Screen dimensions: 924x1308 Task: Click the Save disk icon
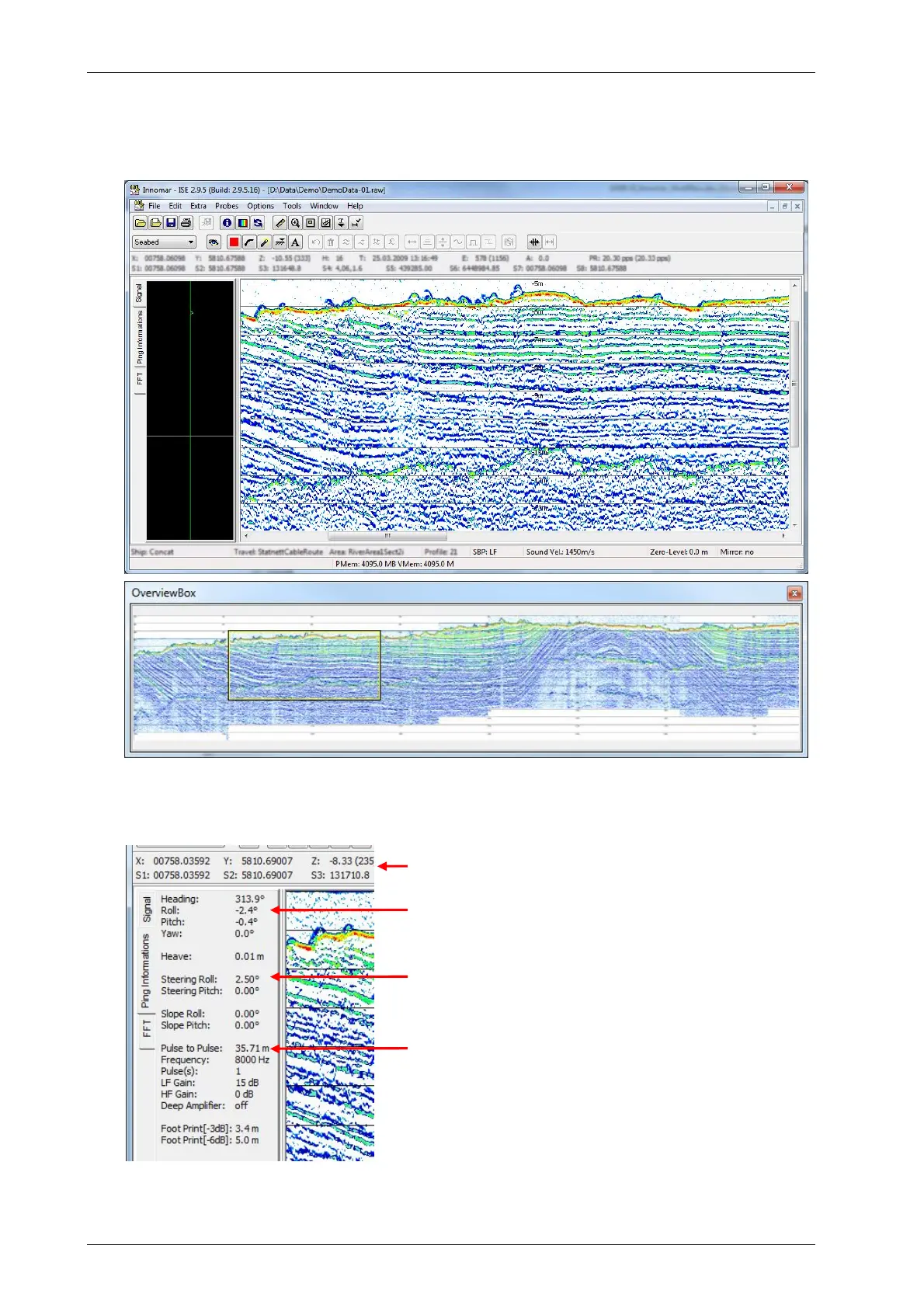(x=171, y=223)
